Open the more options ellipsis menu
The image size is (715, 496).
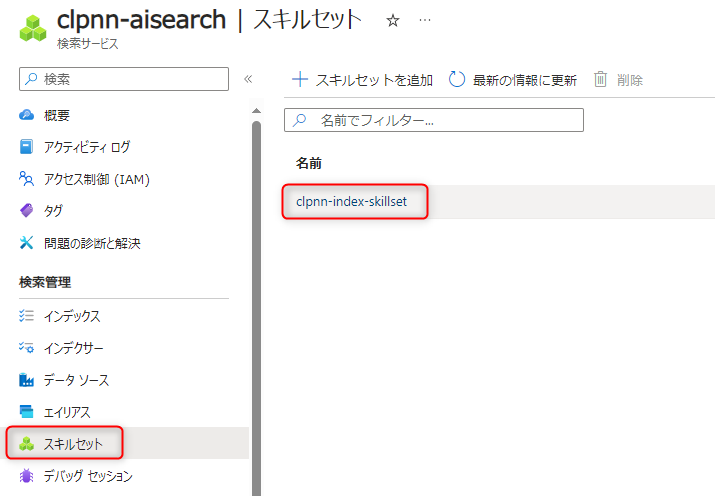(425, 20)
